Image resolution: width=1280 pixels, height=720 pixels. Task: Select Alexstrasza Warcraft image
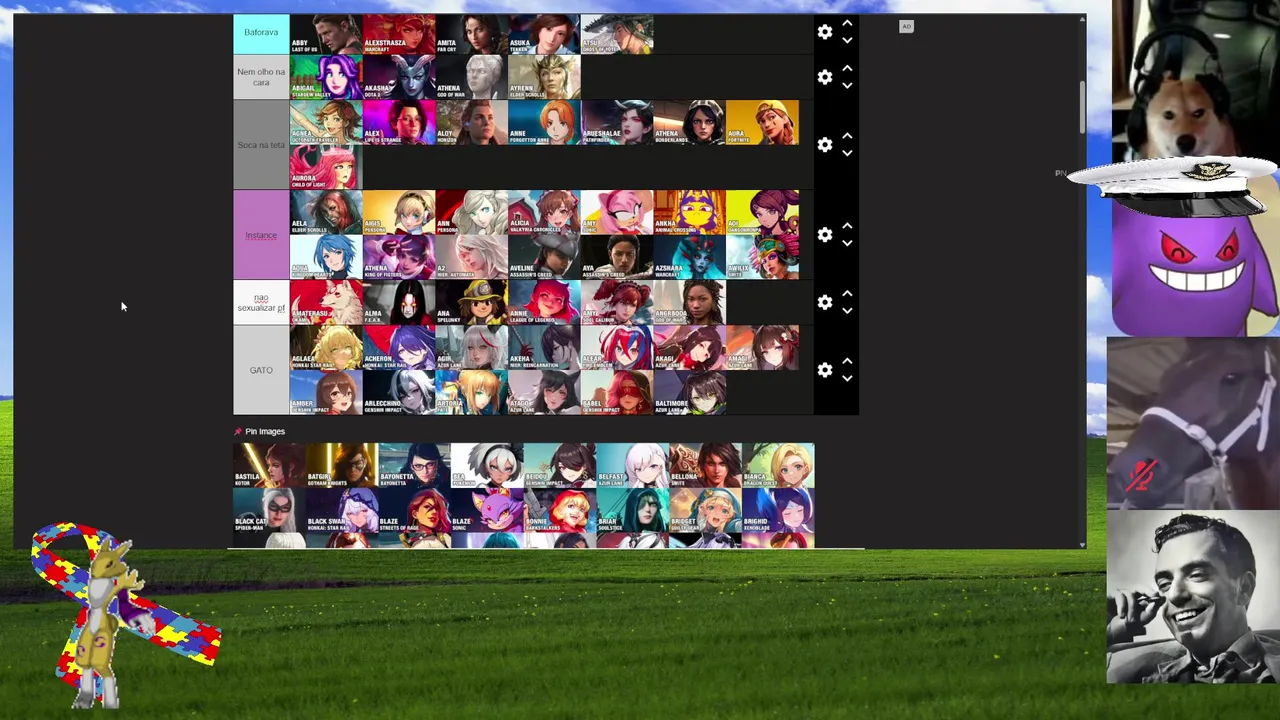pyautogui.click(x=399, y=33)
